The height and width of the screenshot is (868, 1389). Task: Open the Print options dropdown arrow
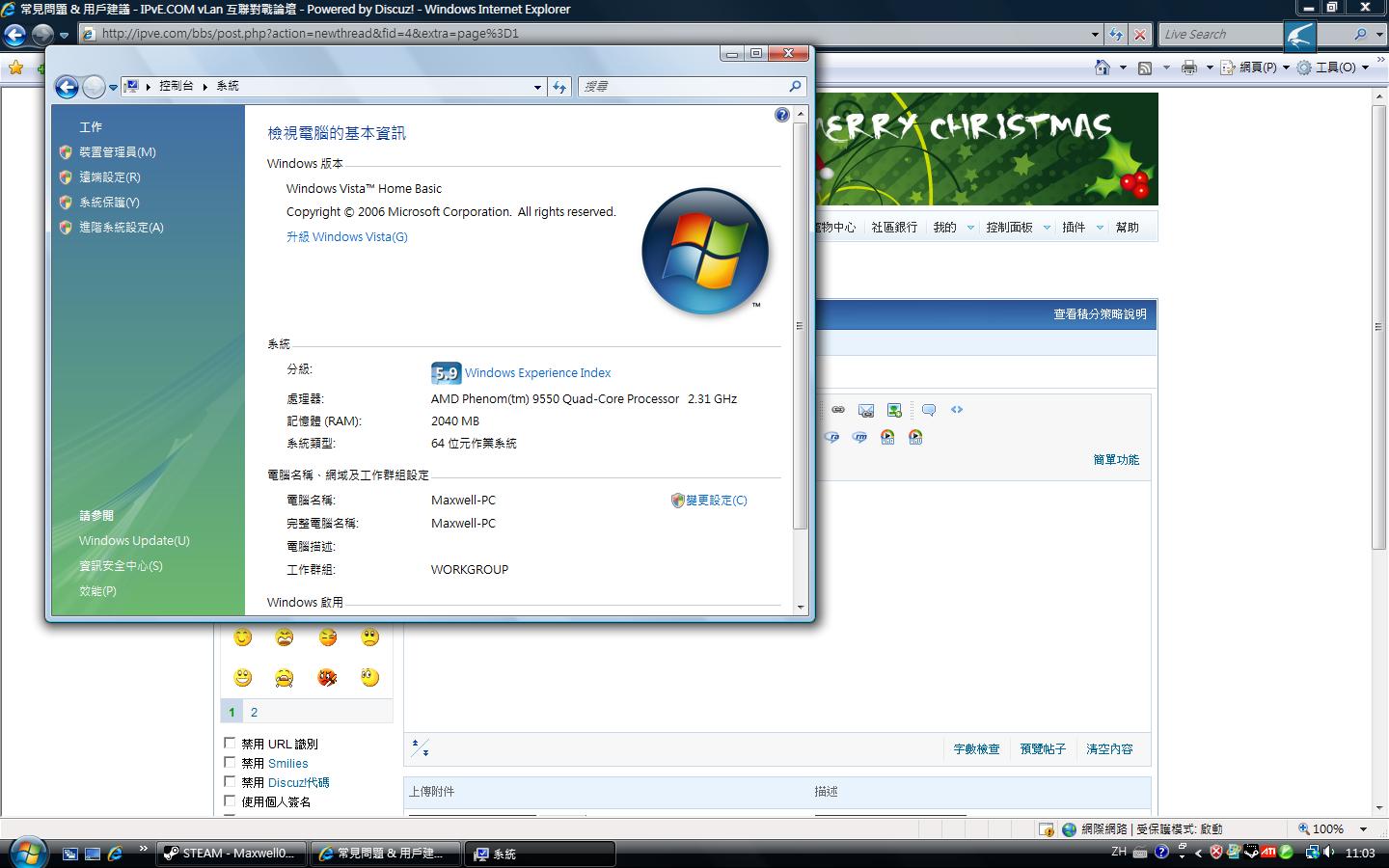pos(1210,68)
